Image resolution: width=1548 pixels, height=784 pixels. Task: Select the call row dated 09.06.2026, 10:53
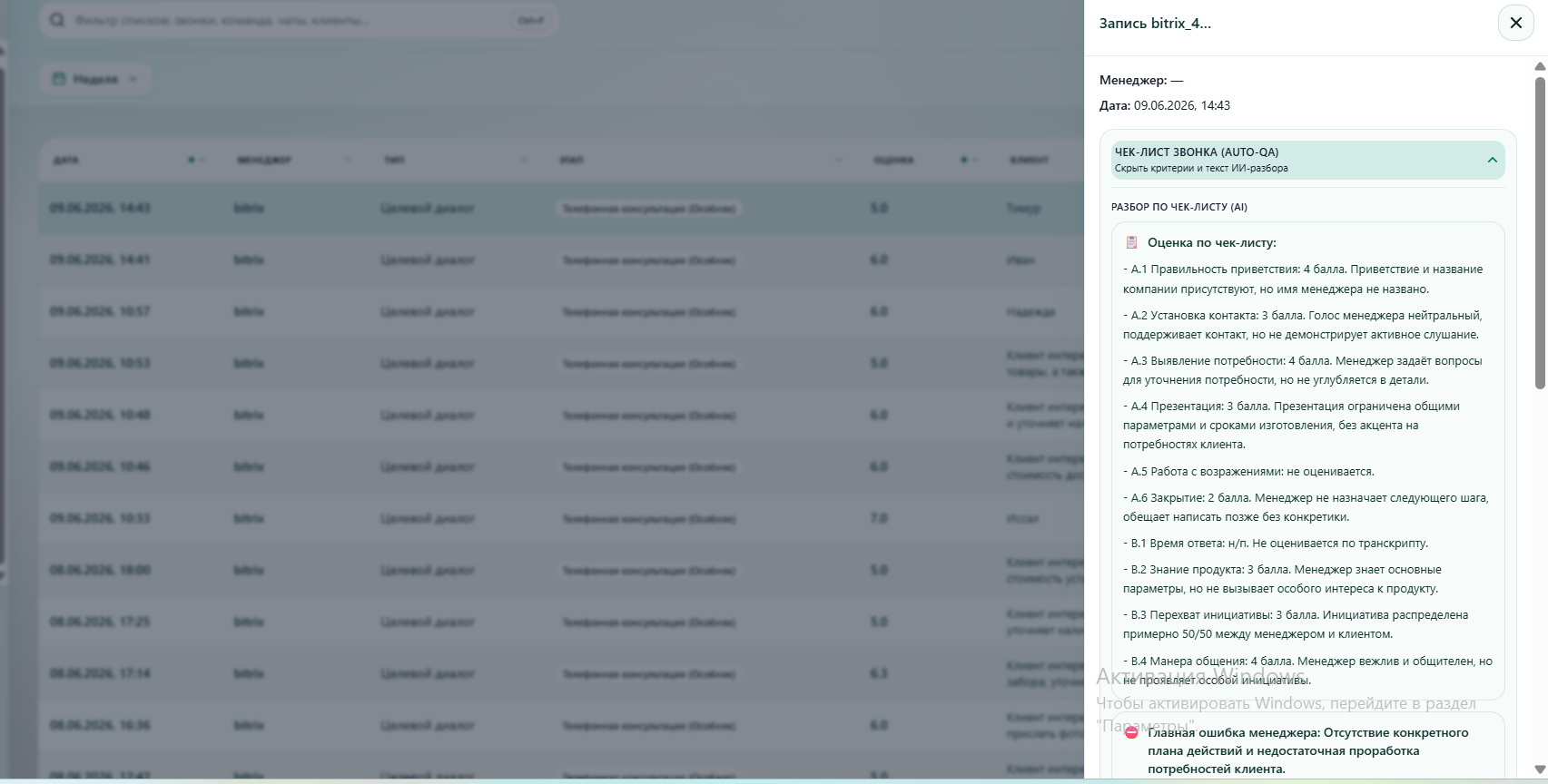coord(561,363)
